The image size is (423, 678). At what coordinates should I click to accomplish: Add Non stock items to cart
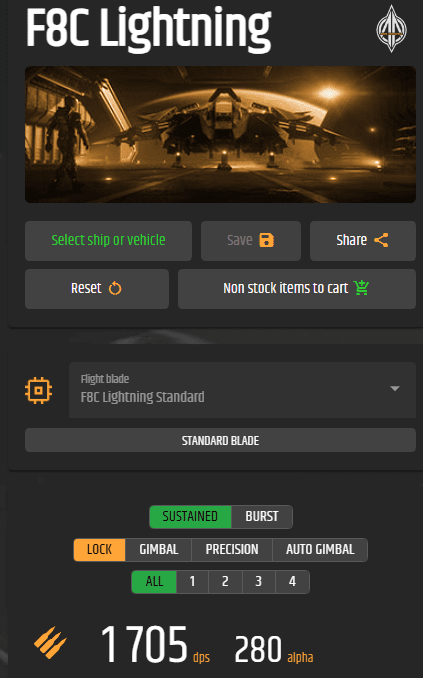click(x=297, y=289)
